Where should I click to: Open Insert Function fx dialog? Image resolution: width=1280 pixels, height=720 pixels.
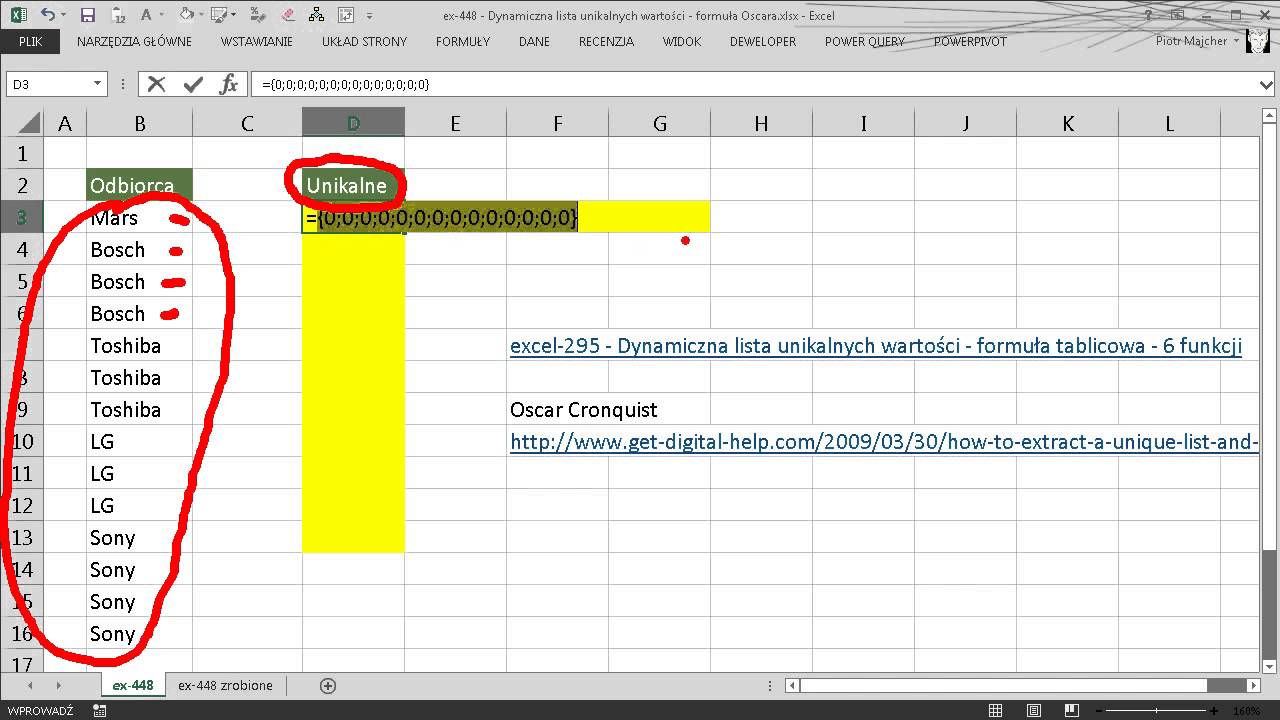(x=229, y=84)
